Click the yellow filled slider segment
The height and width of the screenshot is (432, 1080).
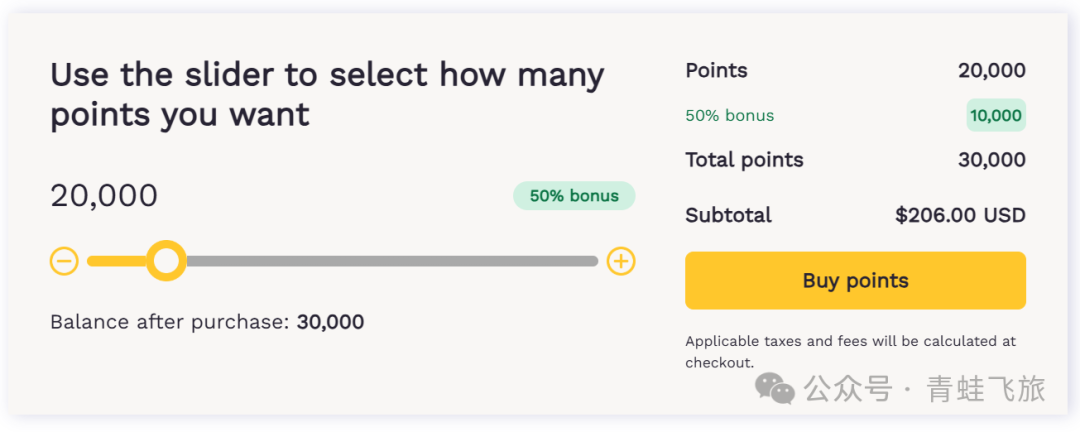click(x=115, y=262)
